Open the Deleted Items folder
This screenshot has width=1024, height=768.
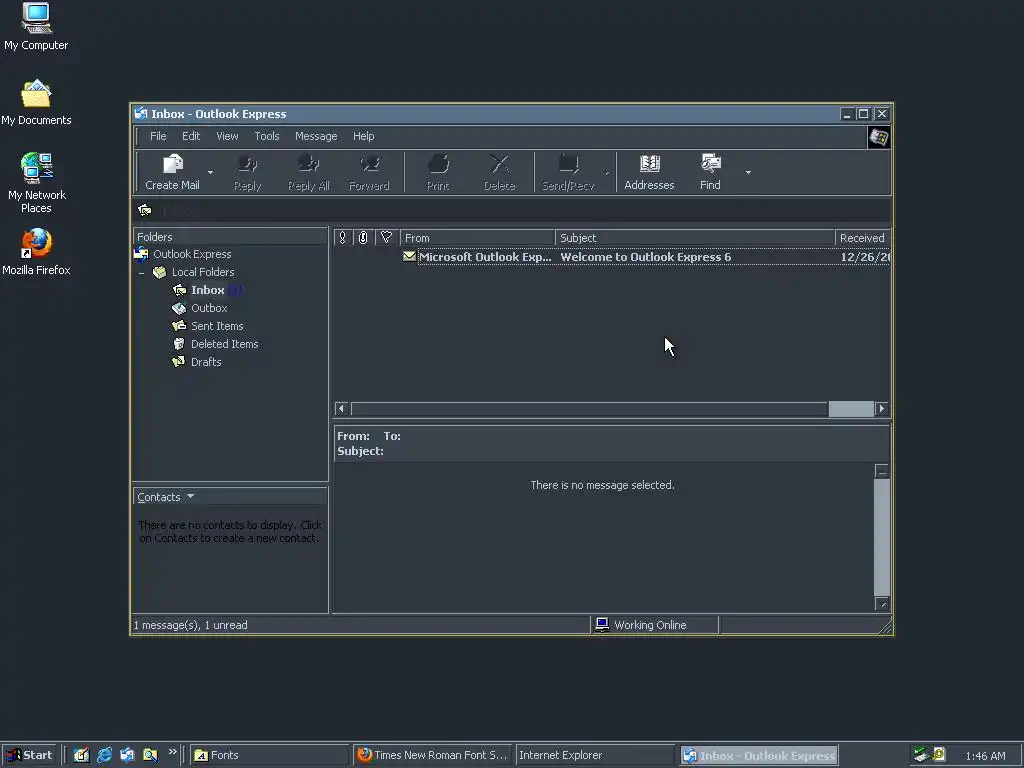(225, 344)
